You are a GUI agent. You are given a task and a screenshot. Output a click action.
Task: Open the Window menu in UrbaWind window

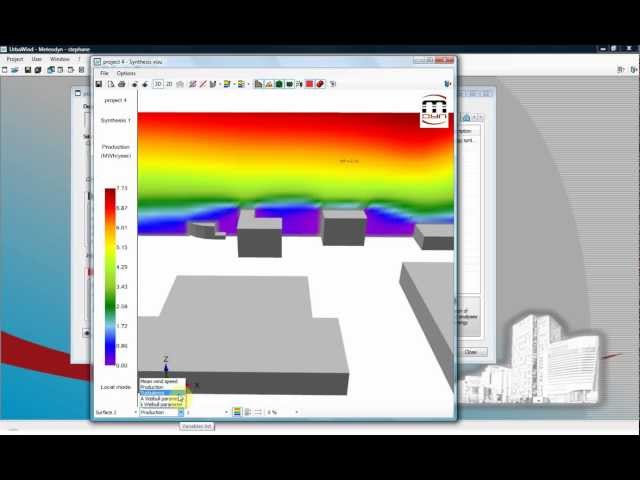60,59
